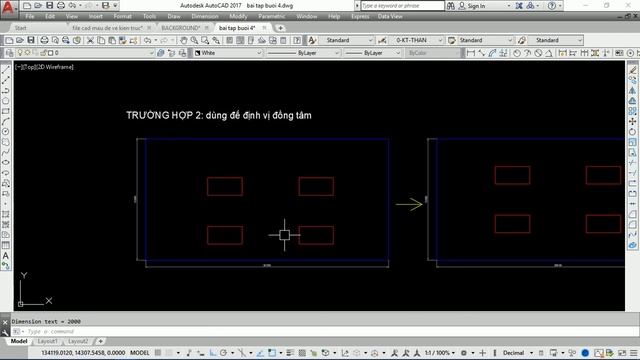Viewport: 640px width, 360px height.
Task: Click the Linear dimension icon
Action: pos(471,53)
